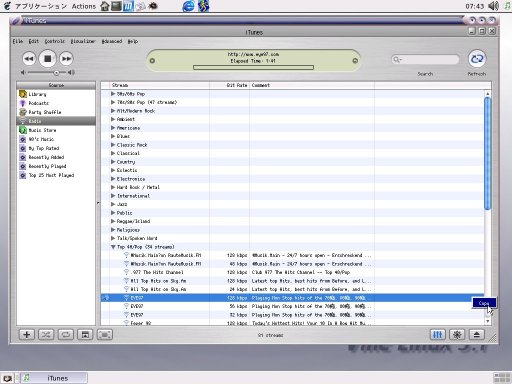The height and width of the screenshot is (384, 512).
Task: Click the eject disc button
Action: [x=477, y=334]
